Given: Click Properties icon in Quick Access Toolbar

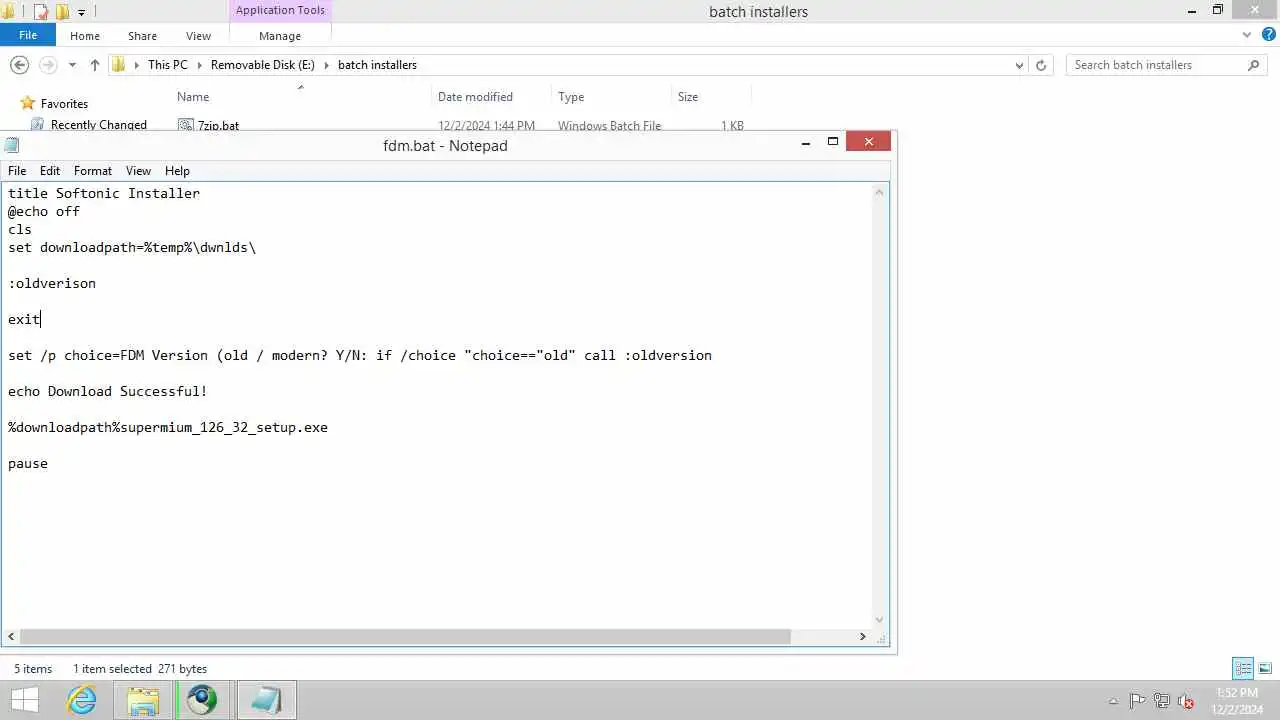Looking at the screenshot, I should pyautogui.click(x=41, y=12).
